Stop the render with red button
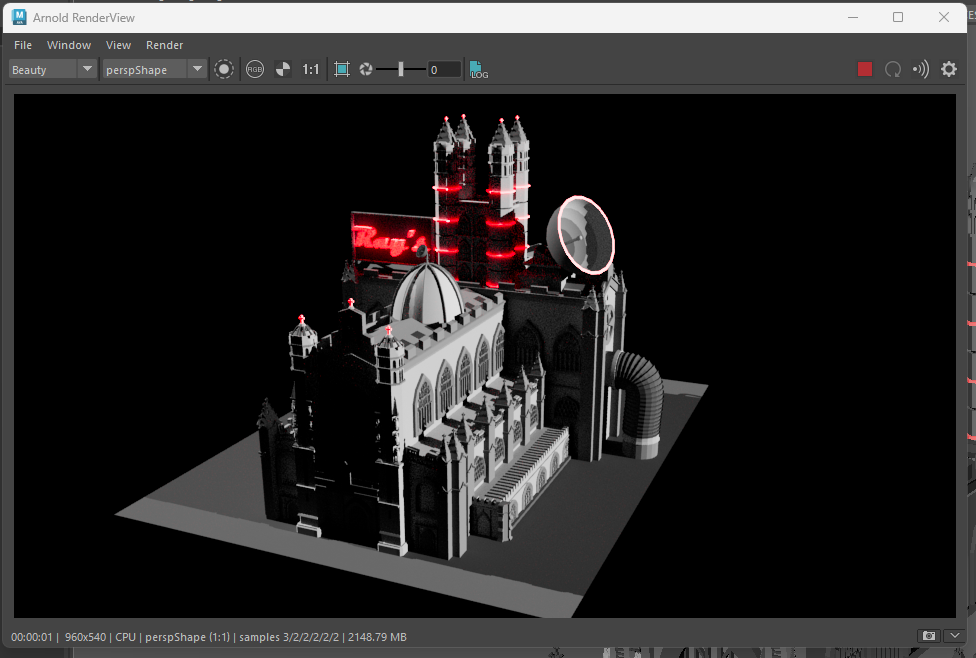The image size is (976, 658). pos(865,69)
